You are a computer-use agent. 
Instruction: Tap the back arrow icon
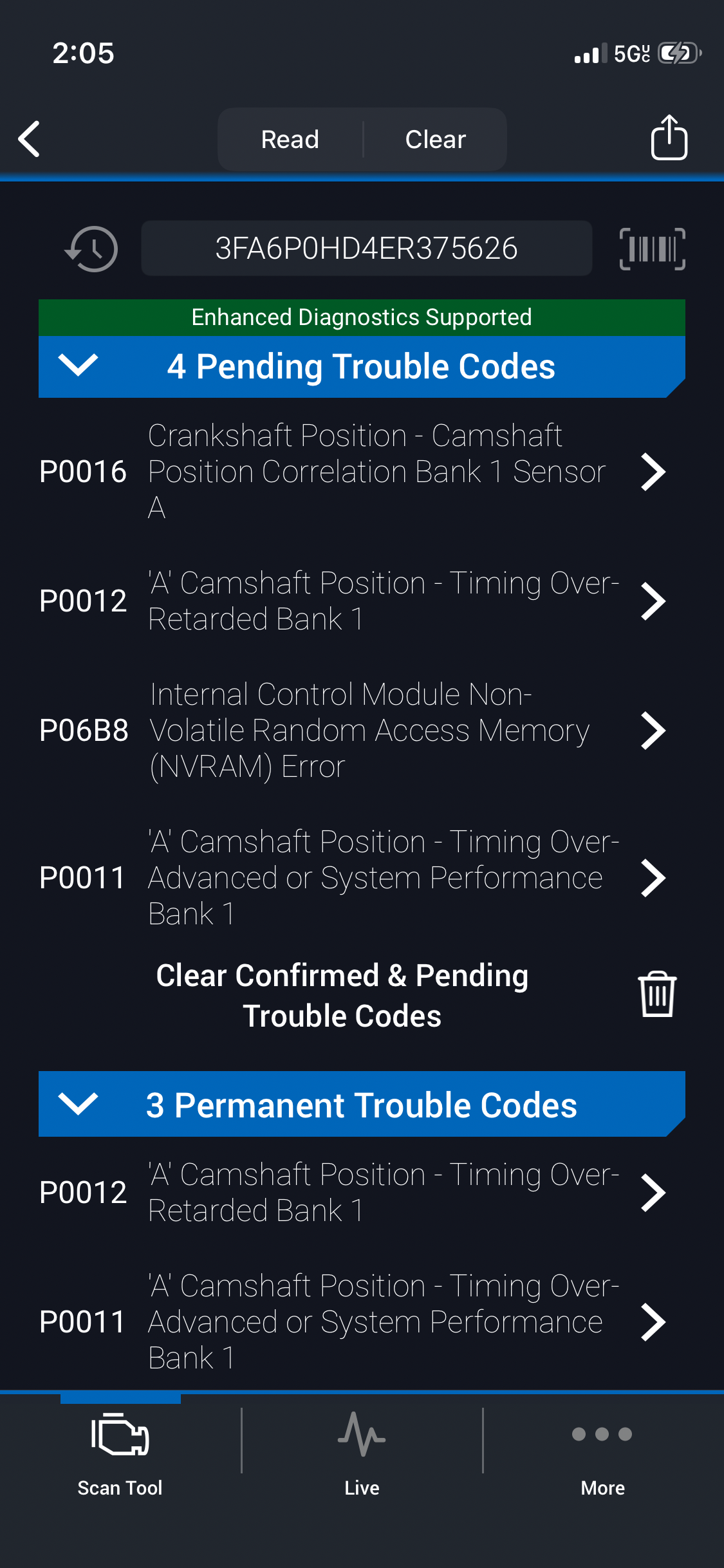pyautogui.click(x=30, y=138)
